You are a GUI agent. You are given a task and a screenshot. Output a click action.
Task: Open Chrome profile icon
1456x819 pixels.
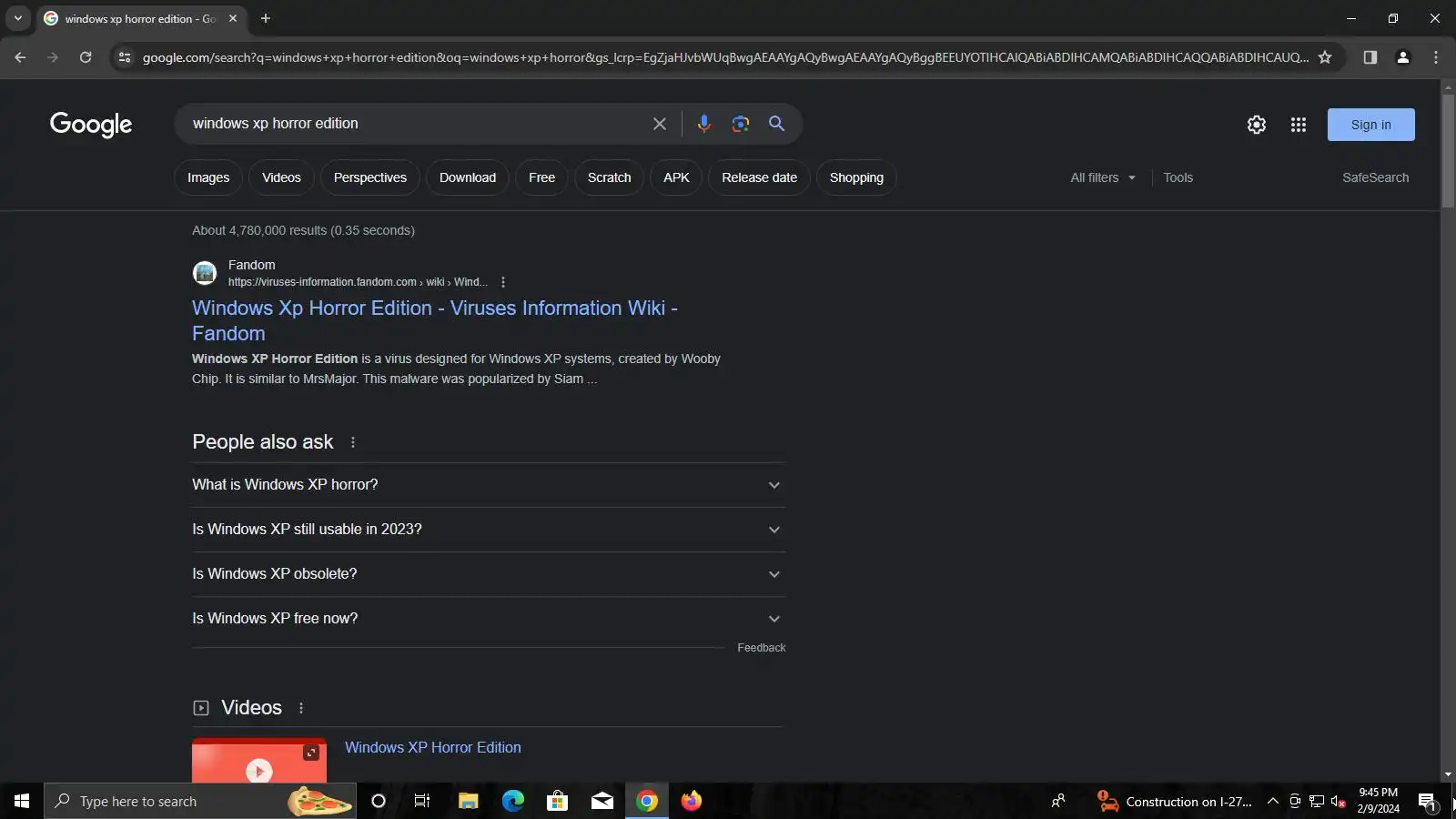[1403, 57]
